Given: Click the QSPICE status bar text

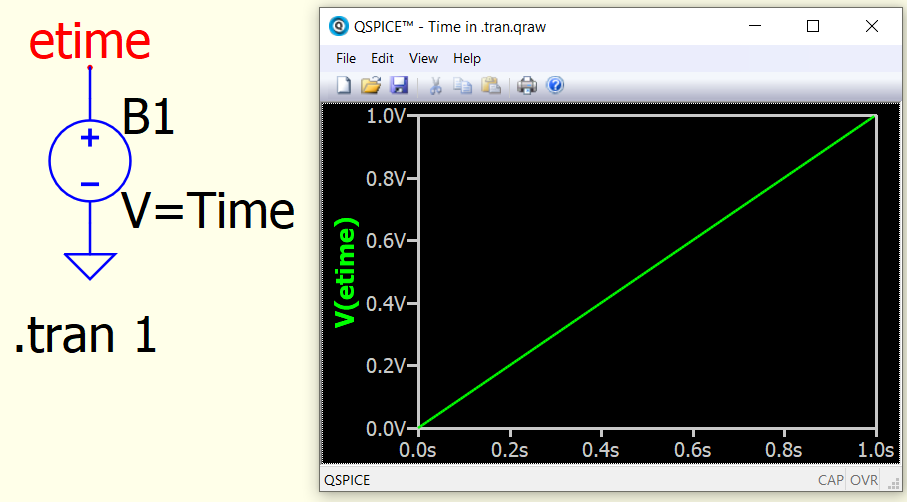Looking at the screenshot, I should click(347, 480).
